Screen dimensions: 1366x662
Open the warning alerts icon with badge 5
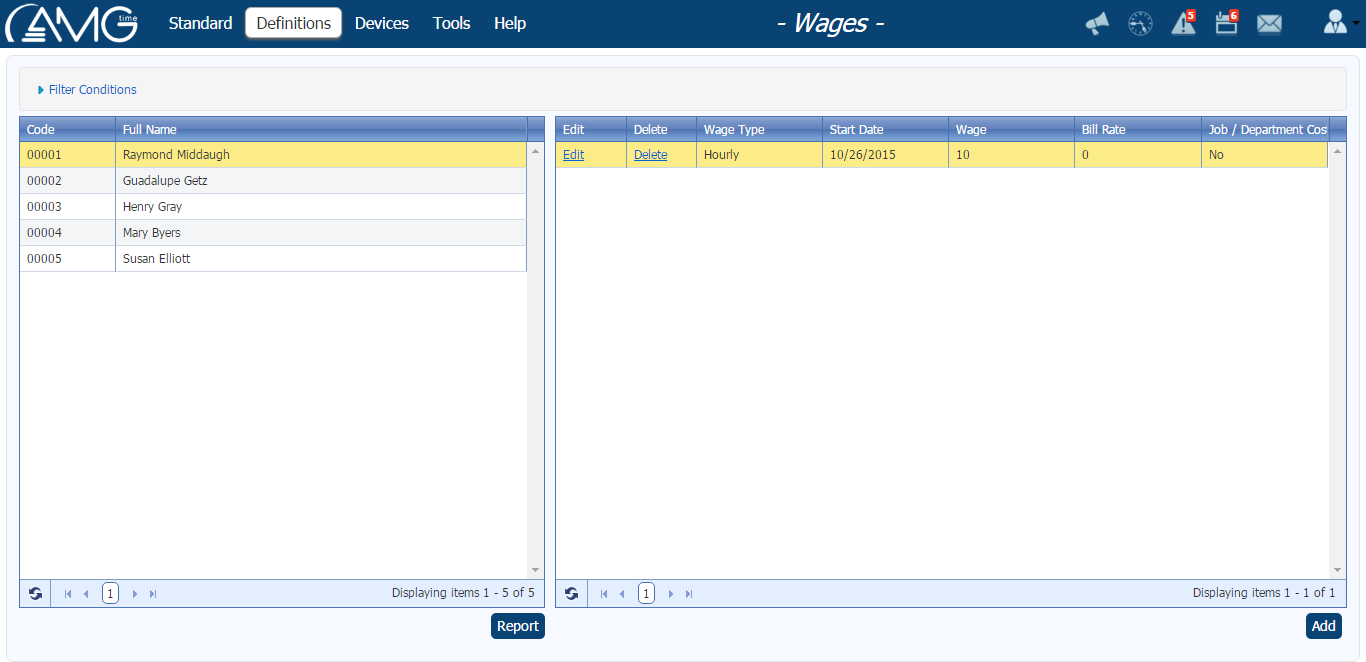pos(1184,22)
